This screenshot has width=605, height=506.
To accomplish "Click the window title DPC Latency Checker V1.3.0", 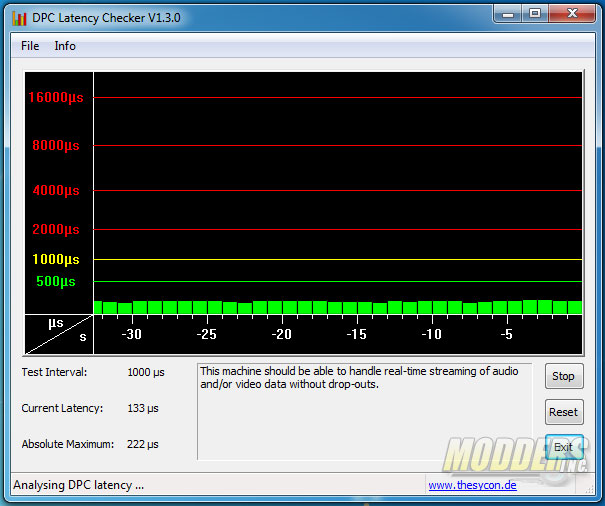I will coord(106,18).
